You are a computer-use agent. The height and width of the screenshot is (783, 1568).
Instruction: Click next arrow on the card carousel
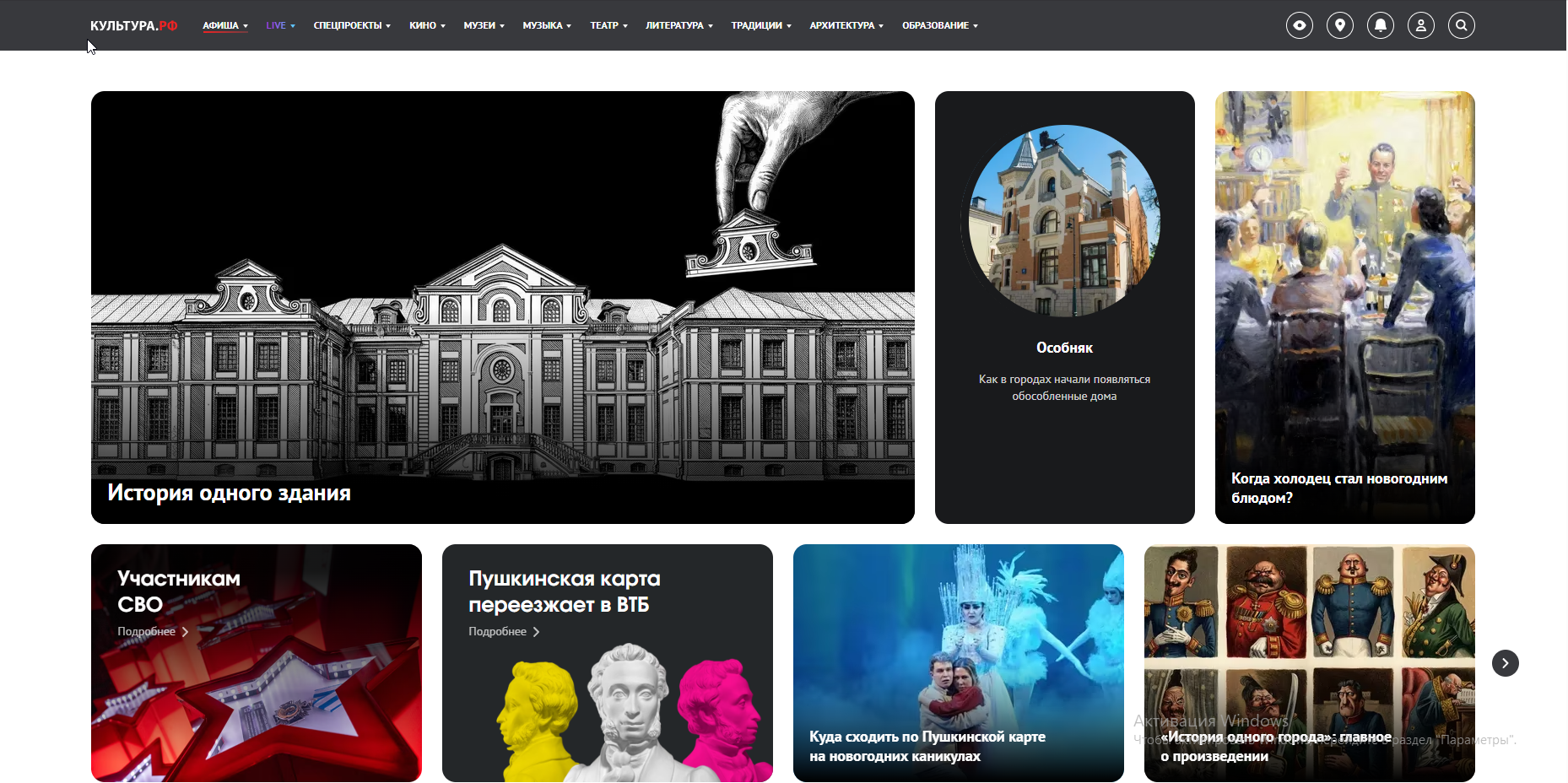pyautogui.click(x=1505, y=663)
